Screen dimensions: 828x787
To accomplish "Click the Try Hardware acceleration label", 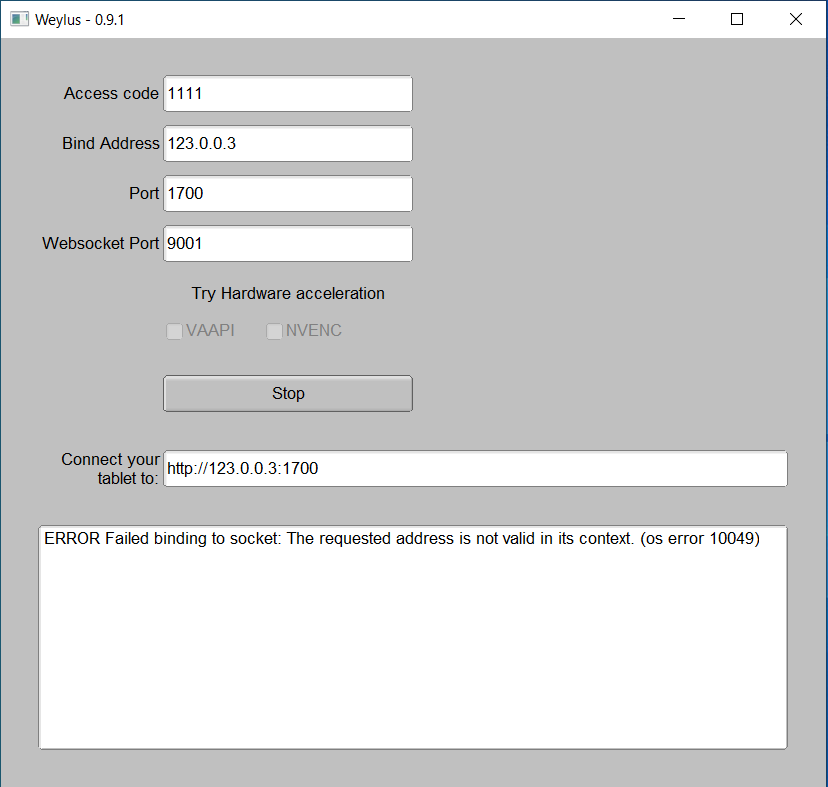I will (x=287, y=293).
